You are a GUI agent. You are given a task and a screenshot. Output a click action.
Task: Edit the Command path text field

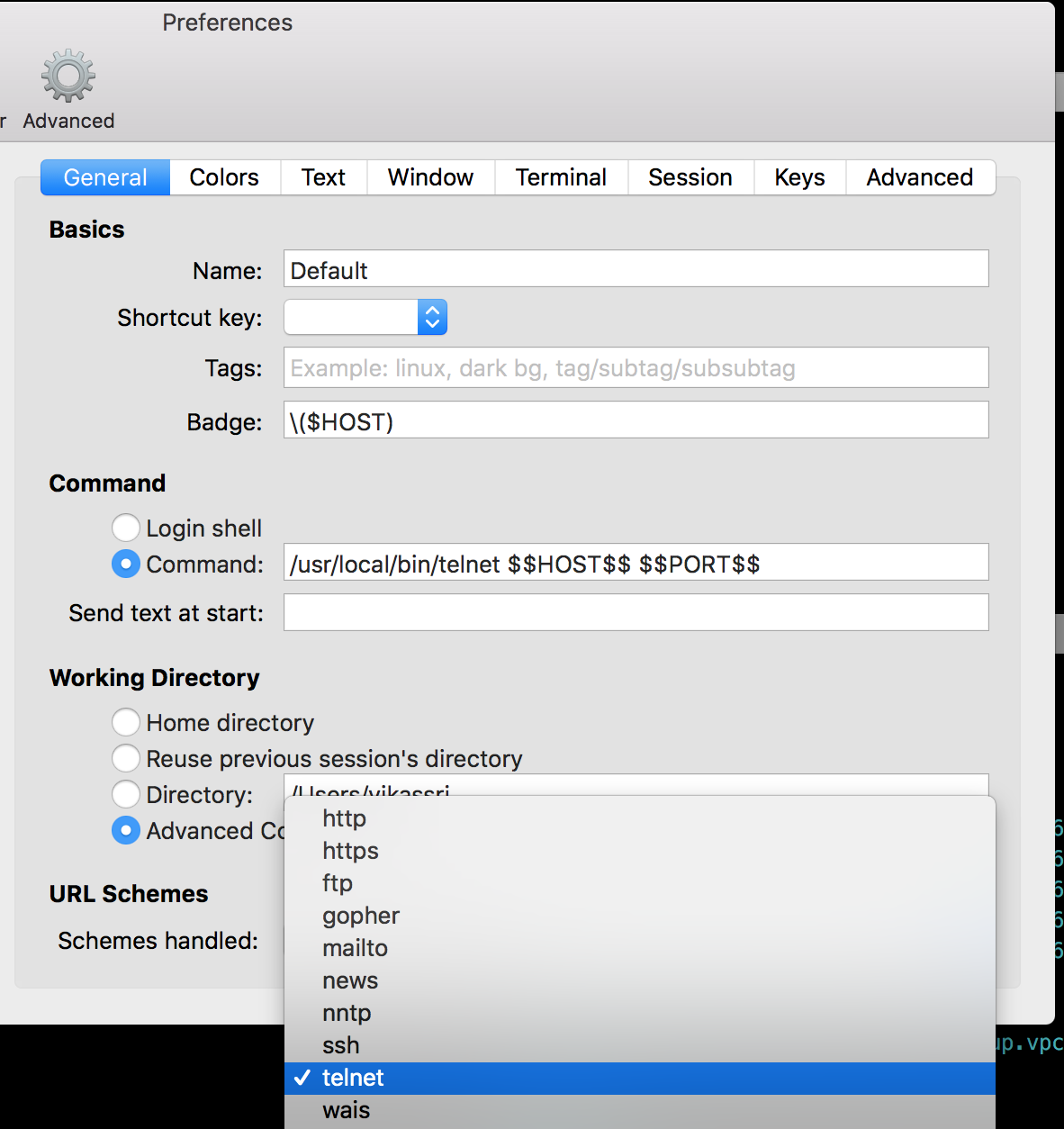pos(636,563)
